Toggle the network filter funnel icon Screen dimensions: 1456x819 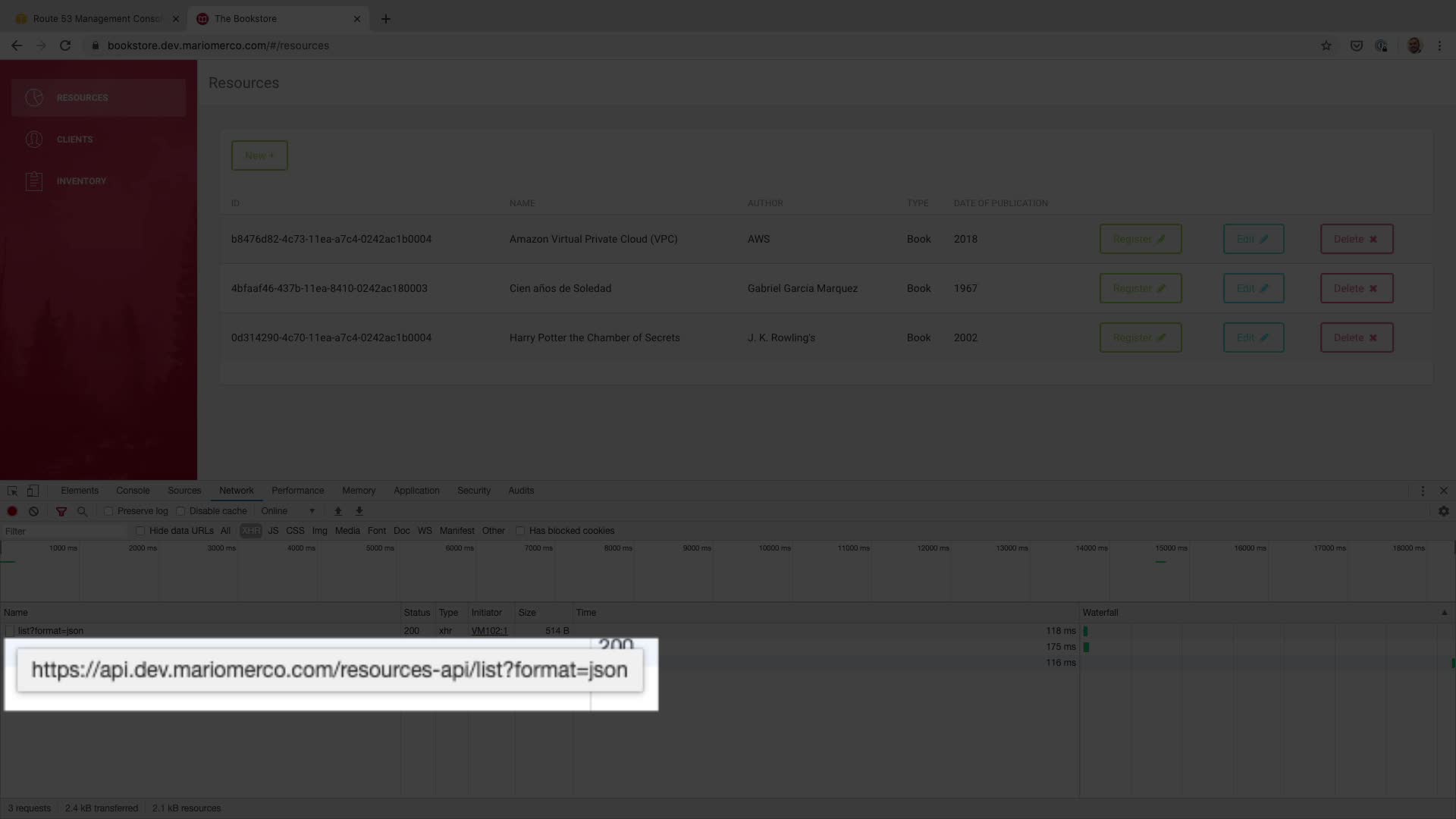[61, 511]
